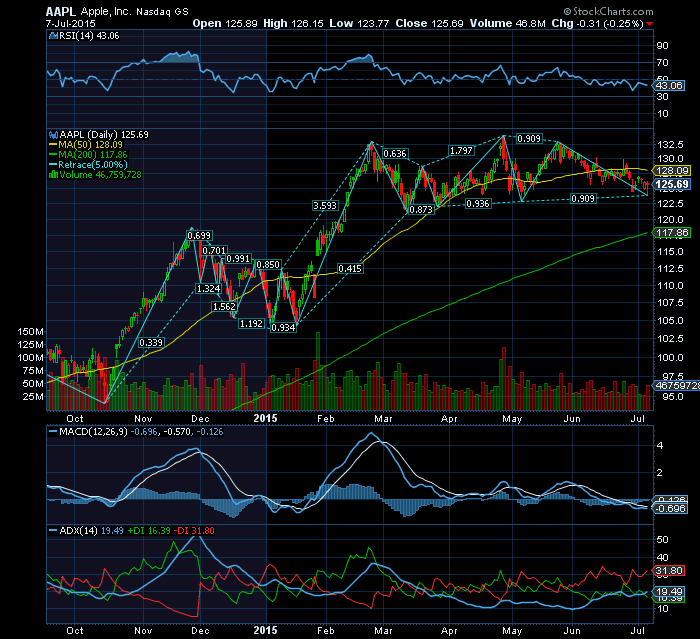Click the 0.934 retracement label
700x639 pixels.
pos(283,327)
